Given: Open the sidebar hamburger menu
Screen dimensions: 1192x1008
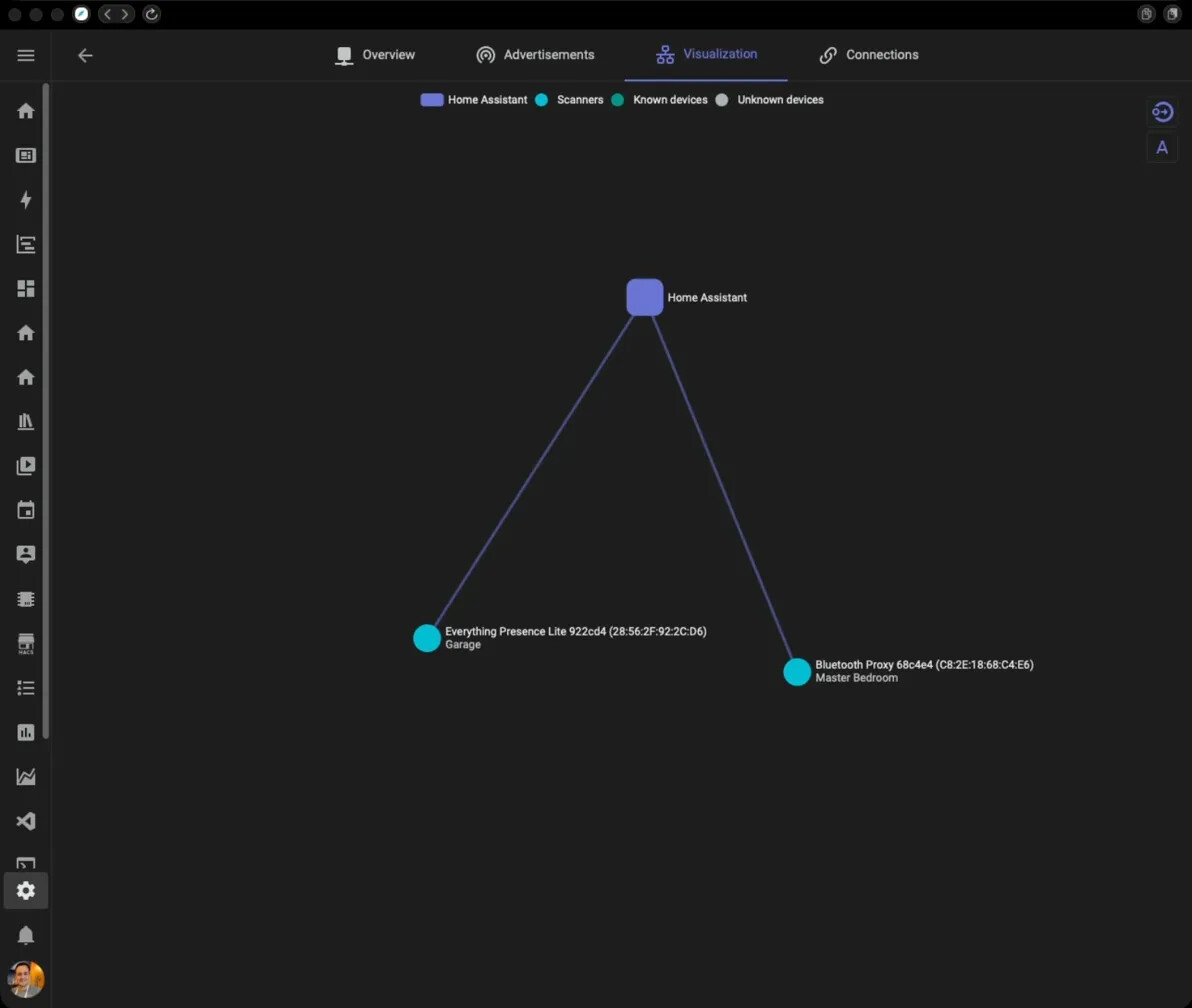Looking at the screenshot, I should tap(26, 55).
